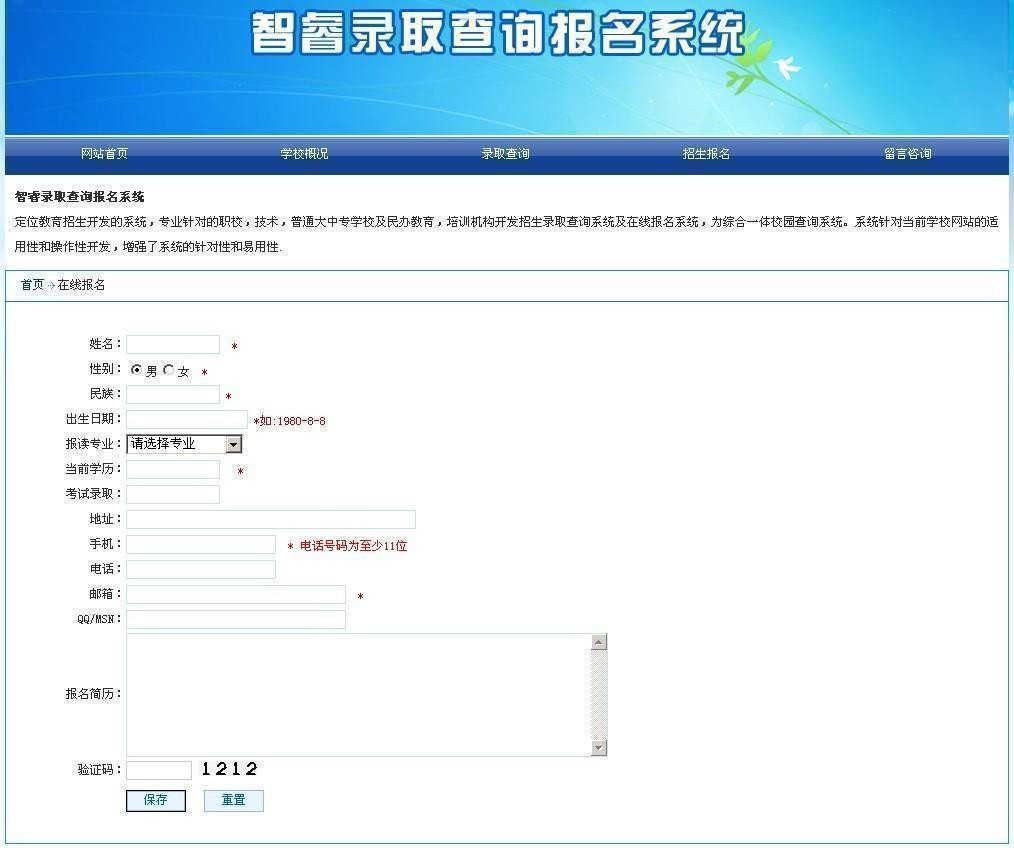Click the 报名简历 scrollbar down arrow

pyautogui.click(x=599, y=748)
